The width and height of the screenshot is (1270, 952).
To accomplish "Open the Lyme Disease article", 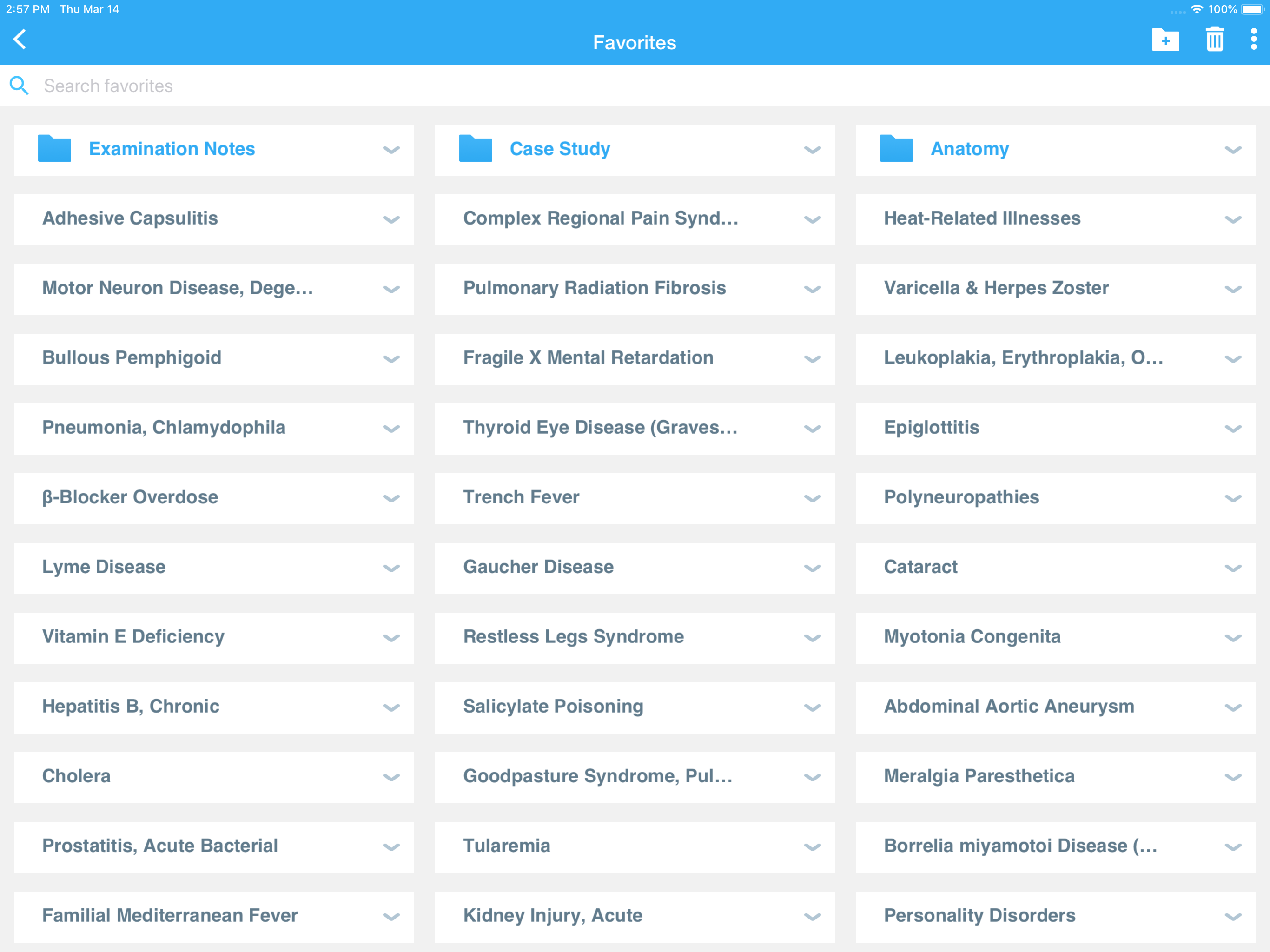I will 104,567.
